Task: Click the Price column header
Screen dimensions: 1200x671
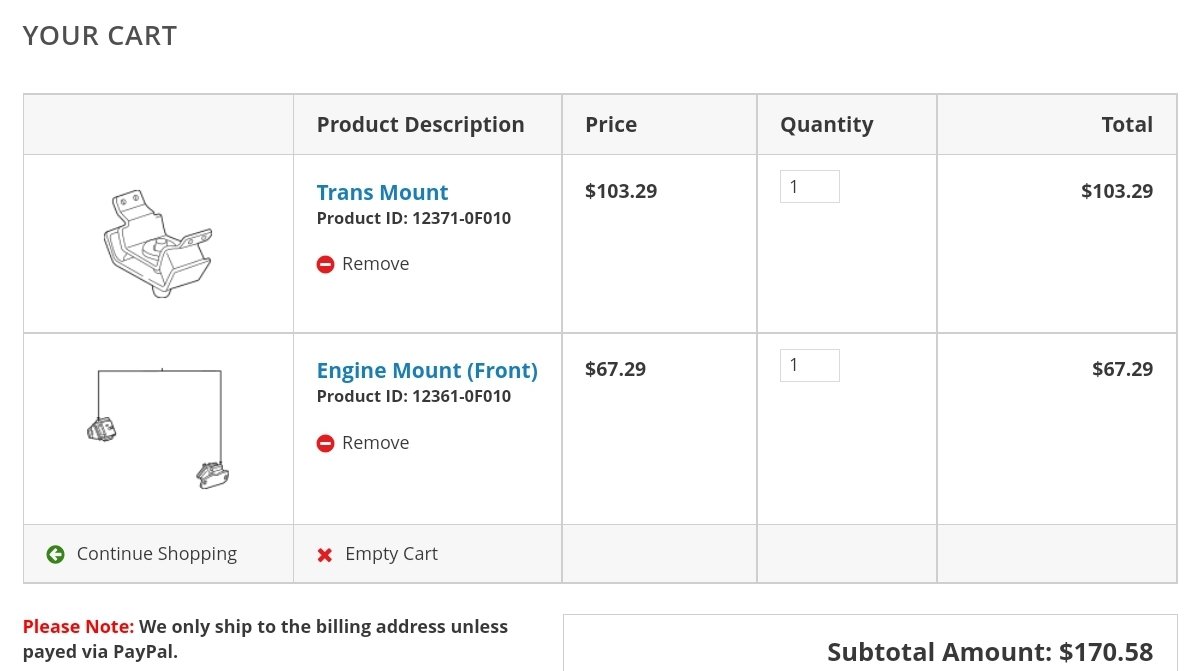Action: pos(611,125)
